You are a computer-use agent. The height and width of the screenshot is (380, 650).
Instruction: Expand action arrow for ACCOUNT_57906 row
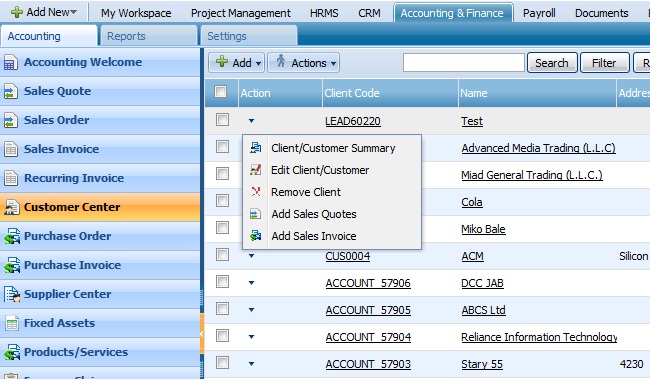tap(251, 283)
